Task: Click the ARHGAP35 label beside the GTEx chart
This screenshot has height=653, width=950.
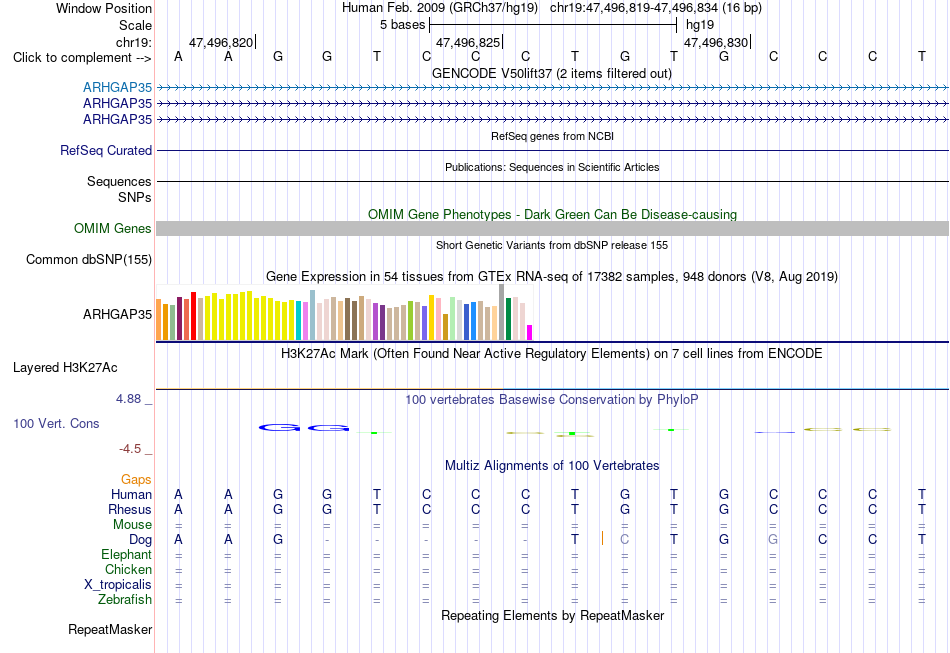Action: pyautogui.click(x=117, y=314)
